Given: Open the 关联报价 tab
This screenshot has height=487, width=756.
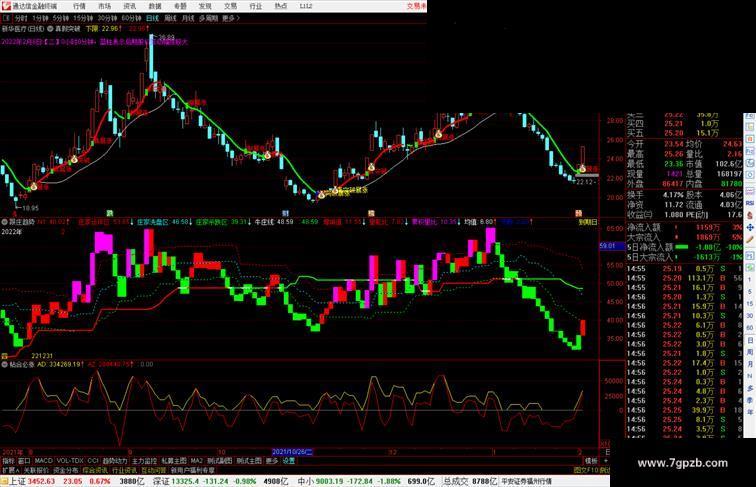Looking at the screenshot, I should point(36,470).
